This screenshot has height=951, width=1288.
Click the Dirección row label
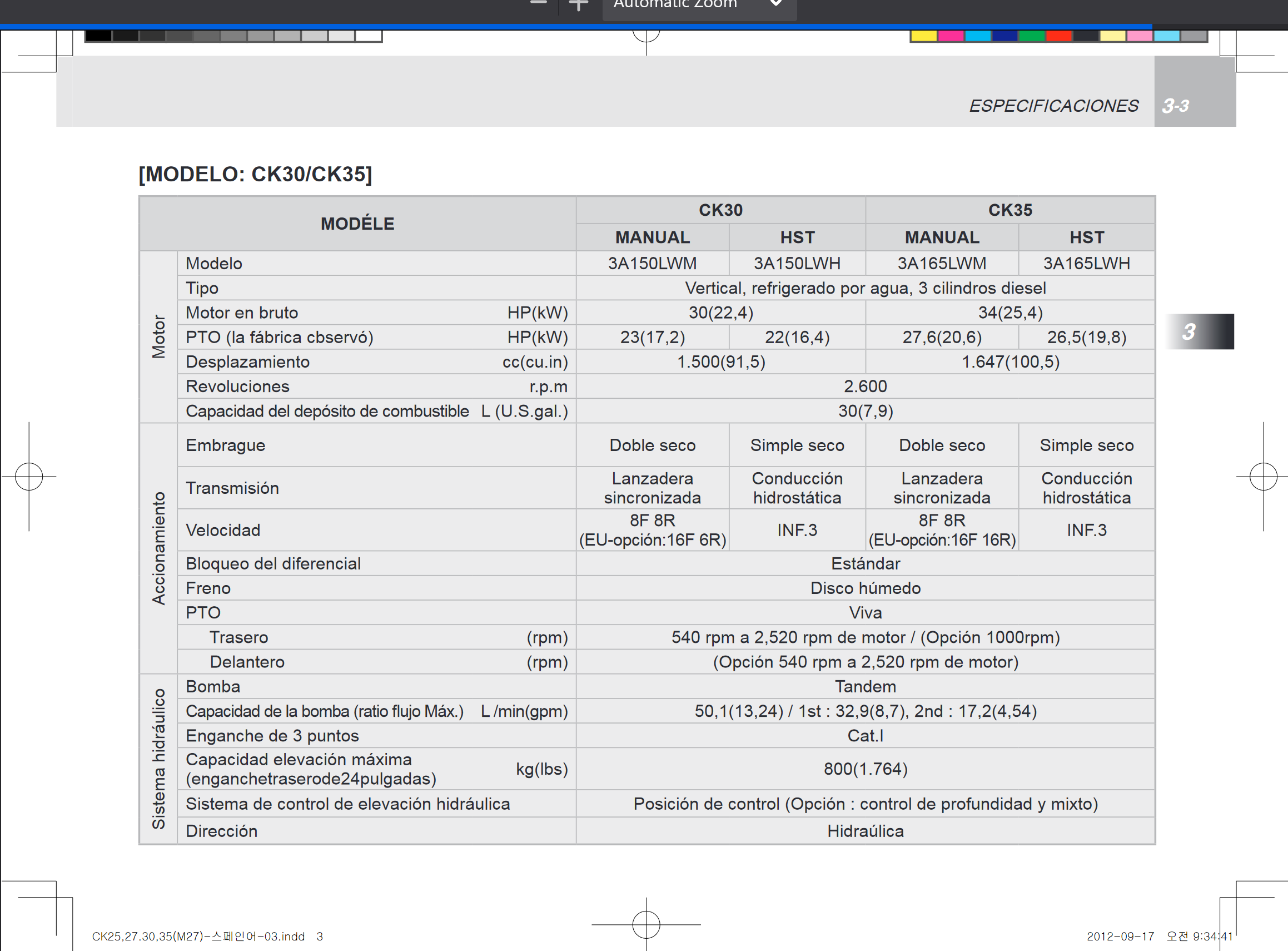(221, 831)
